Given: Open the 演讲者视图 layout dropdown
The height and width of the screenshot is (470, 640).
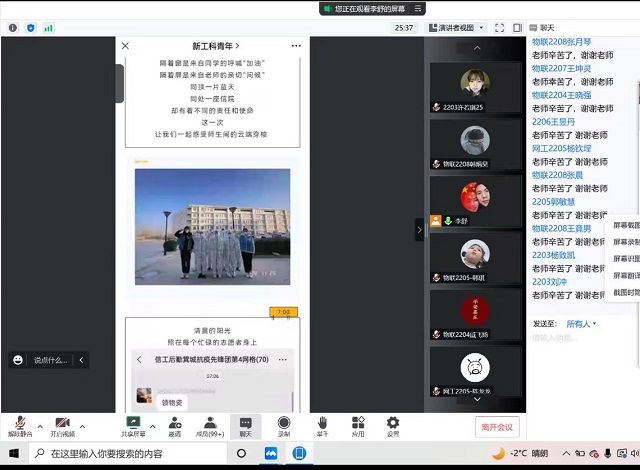Looking at the screenshot, I should [456, 28].
